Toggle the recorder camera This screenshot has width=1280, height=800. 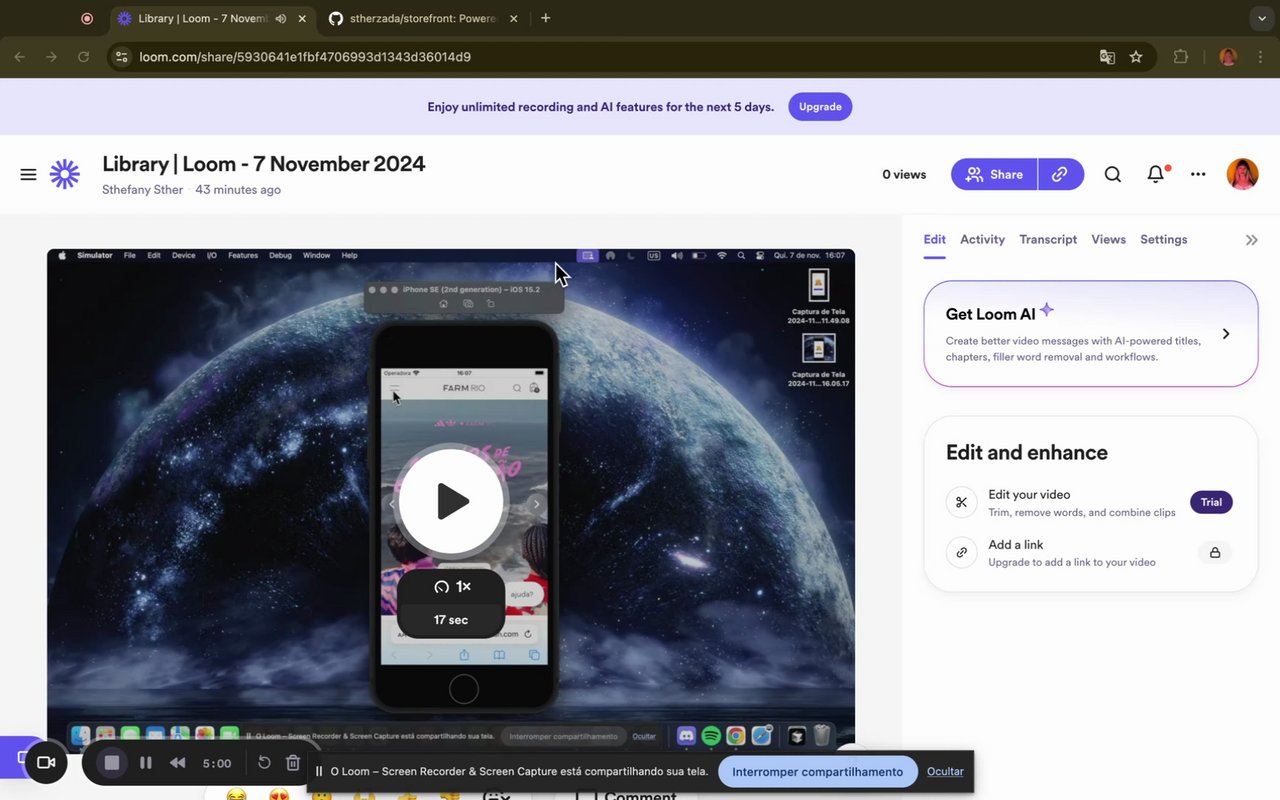coord(46,763)
